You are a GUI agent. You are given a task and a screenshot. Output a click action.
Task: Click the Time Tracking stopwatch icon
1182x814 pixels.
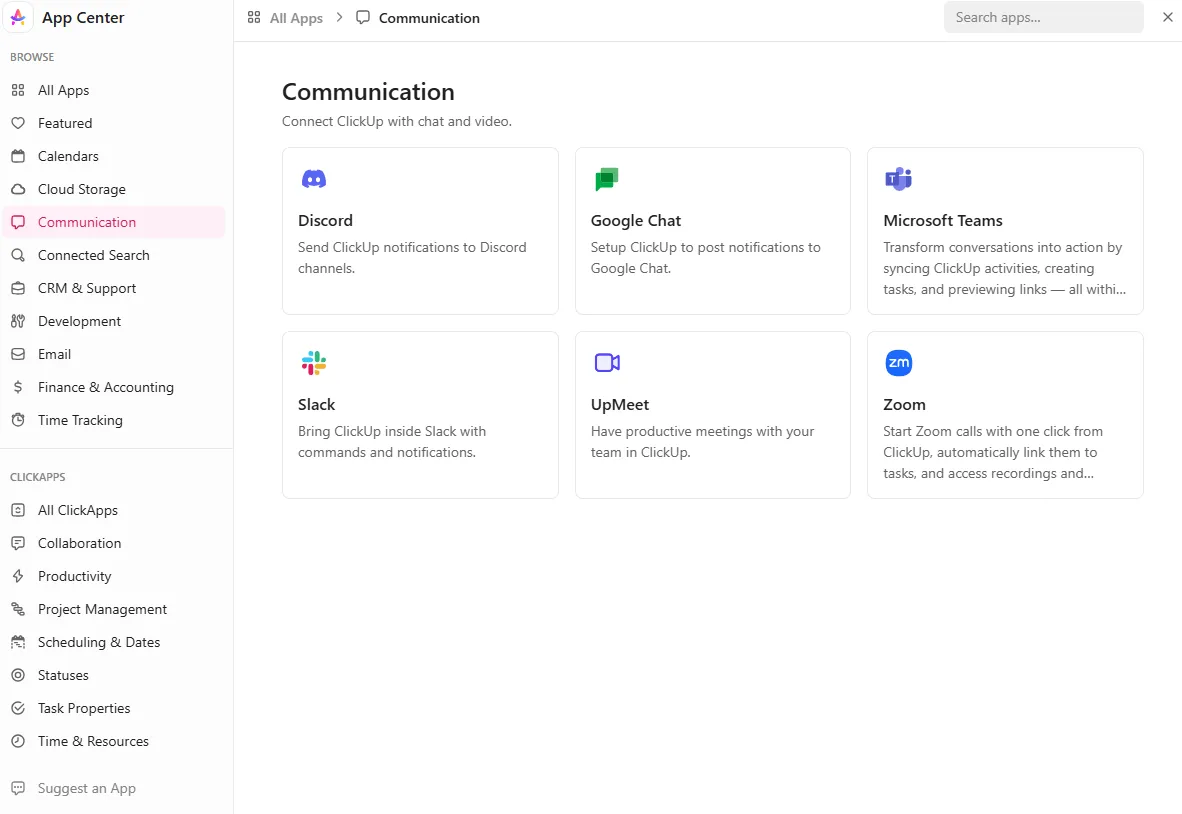point(18,420)
